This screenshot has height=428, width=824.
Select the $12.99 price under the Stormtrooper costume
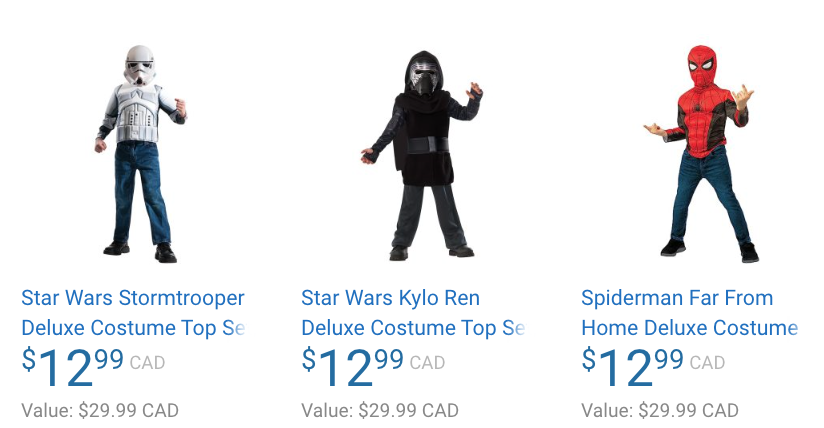tap(72, 365)
